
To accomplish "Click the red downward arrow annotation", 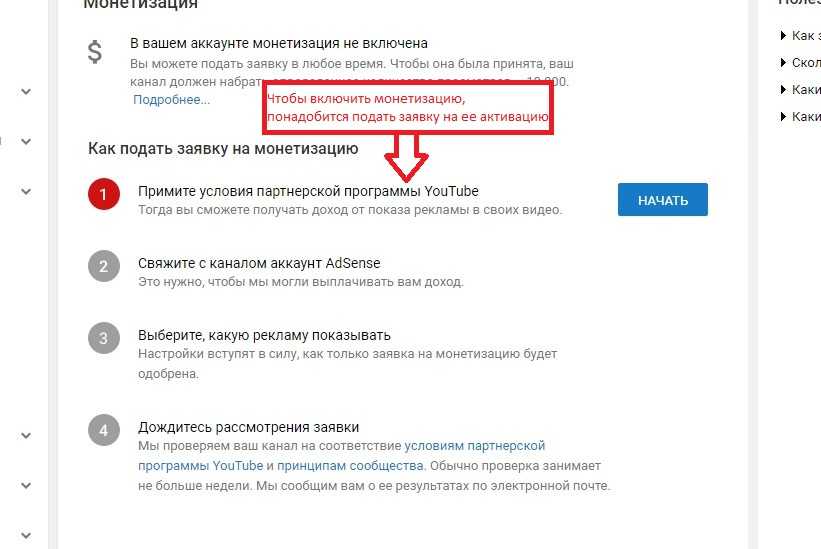I will coord(406,157).
